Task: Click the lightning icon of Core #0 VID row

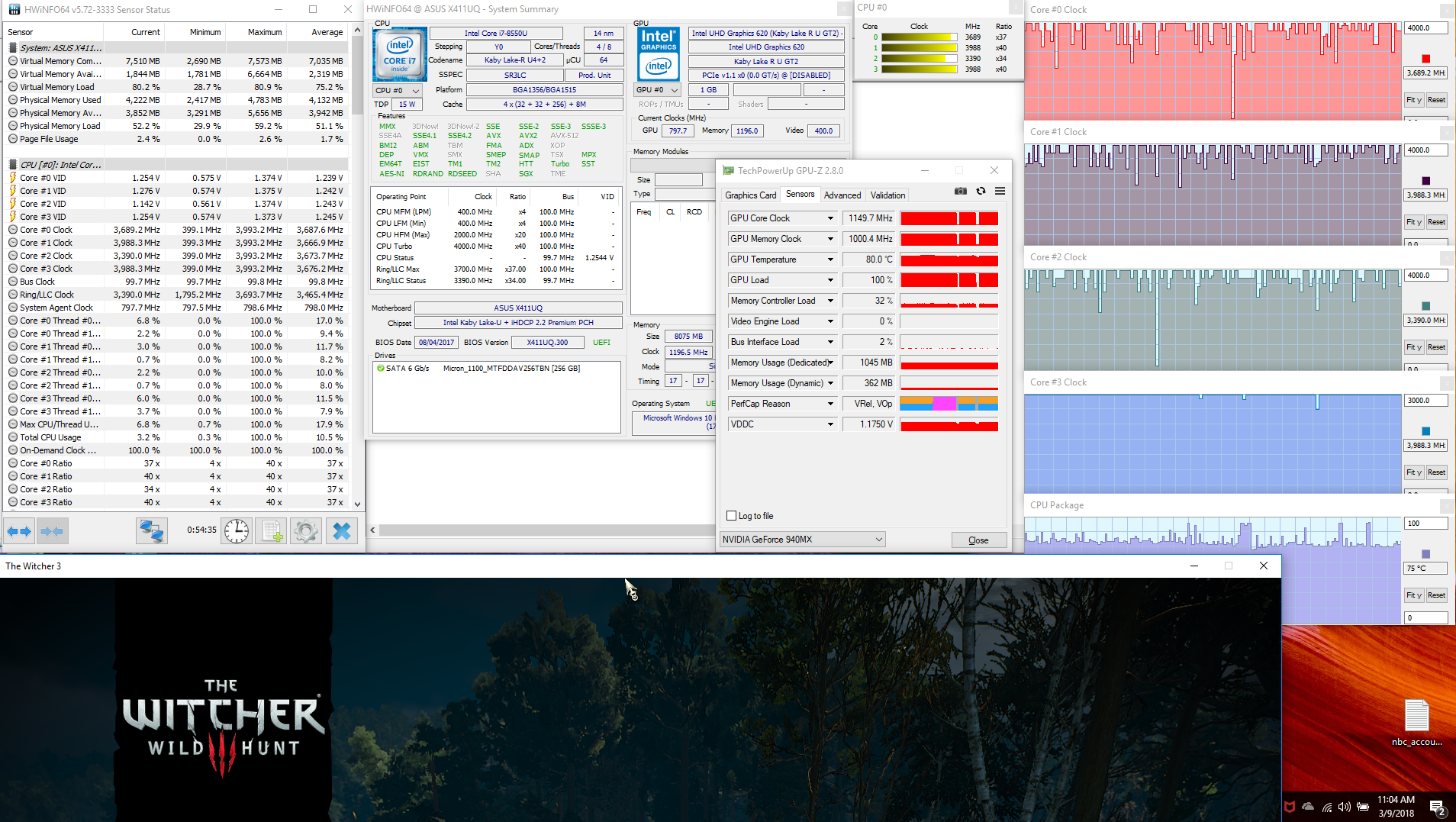Action: coord(13,178)
